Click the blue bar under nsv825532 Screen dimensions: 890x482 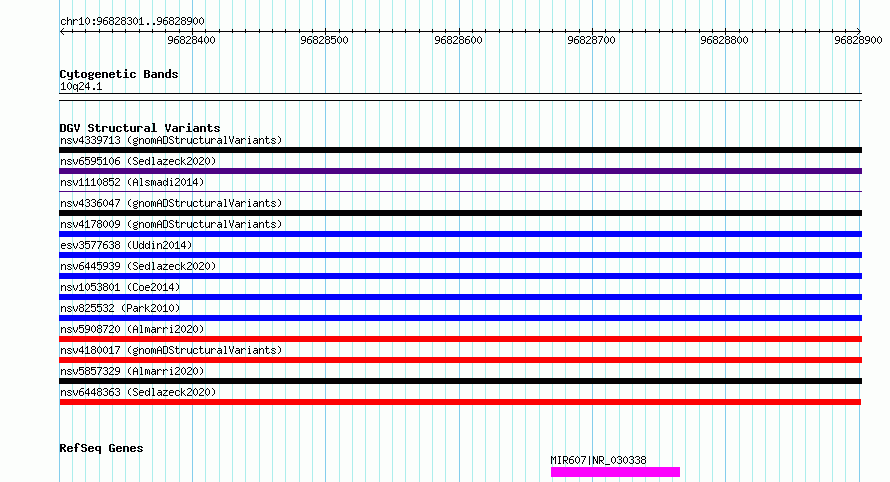tap(460, 318)
